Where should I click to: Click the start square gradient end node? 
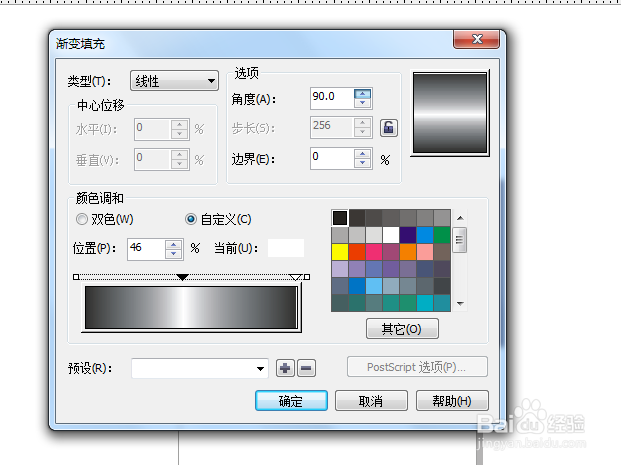click(76, 277)
